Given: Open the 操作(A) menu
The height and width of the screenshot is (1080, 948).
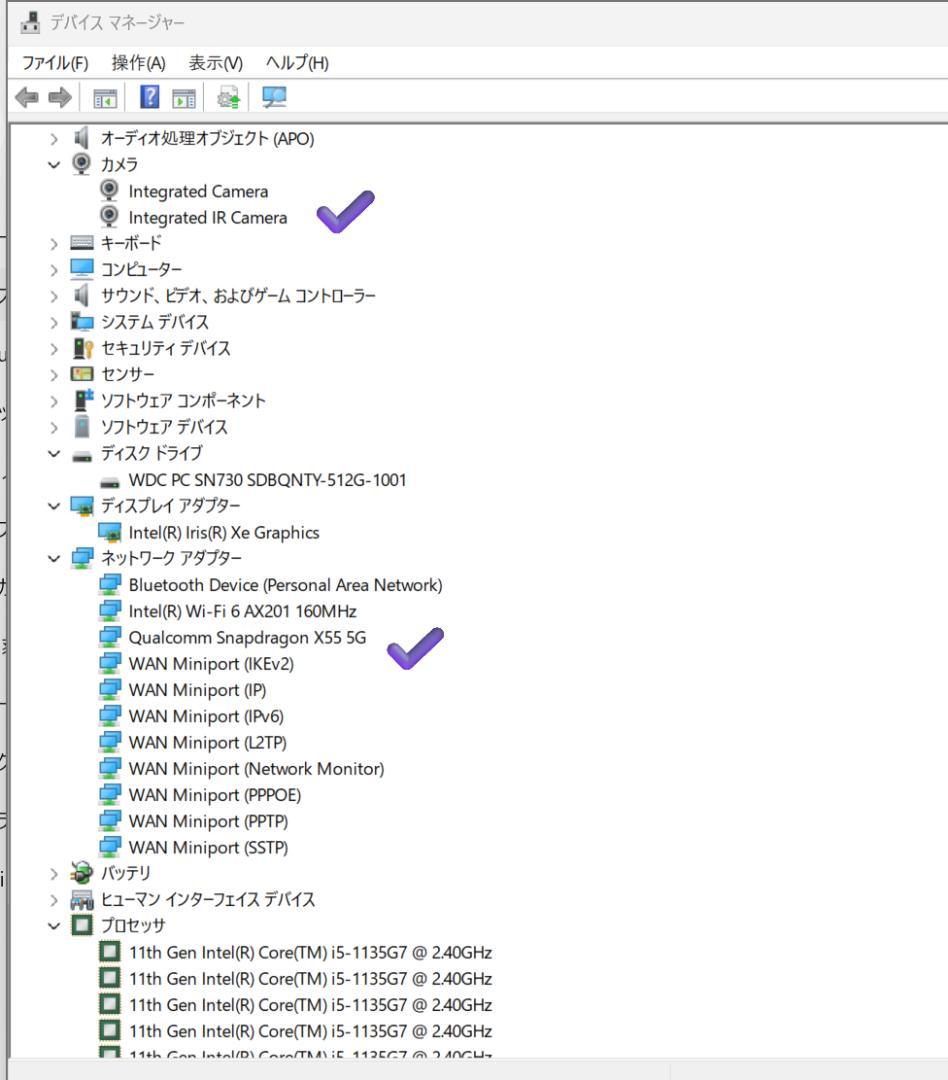Looking at the screenshot, I should tap(138, 63).
